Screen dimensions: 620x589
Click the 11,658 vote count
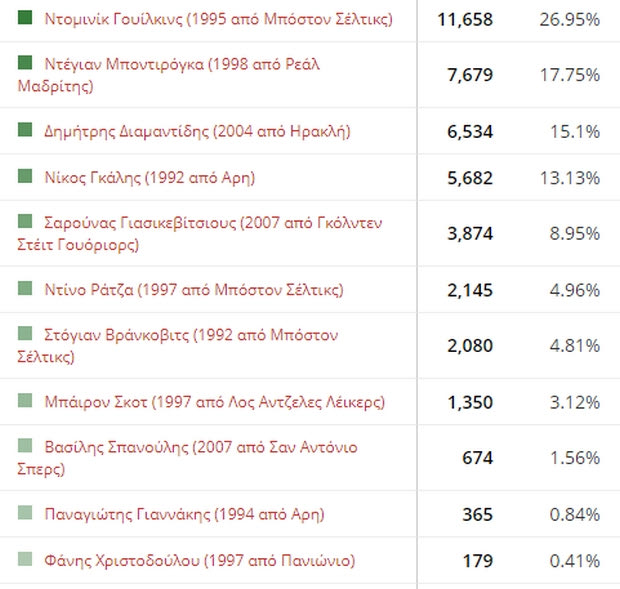point(465,19)
